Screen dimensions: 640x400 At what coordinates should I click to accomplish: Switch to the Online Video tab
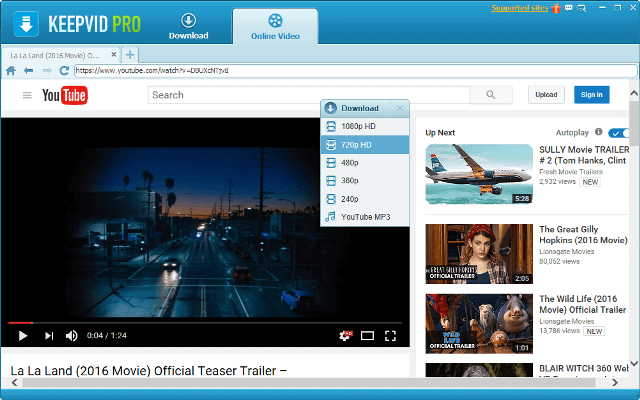pos(276,27)
